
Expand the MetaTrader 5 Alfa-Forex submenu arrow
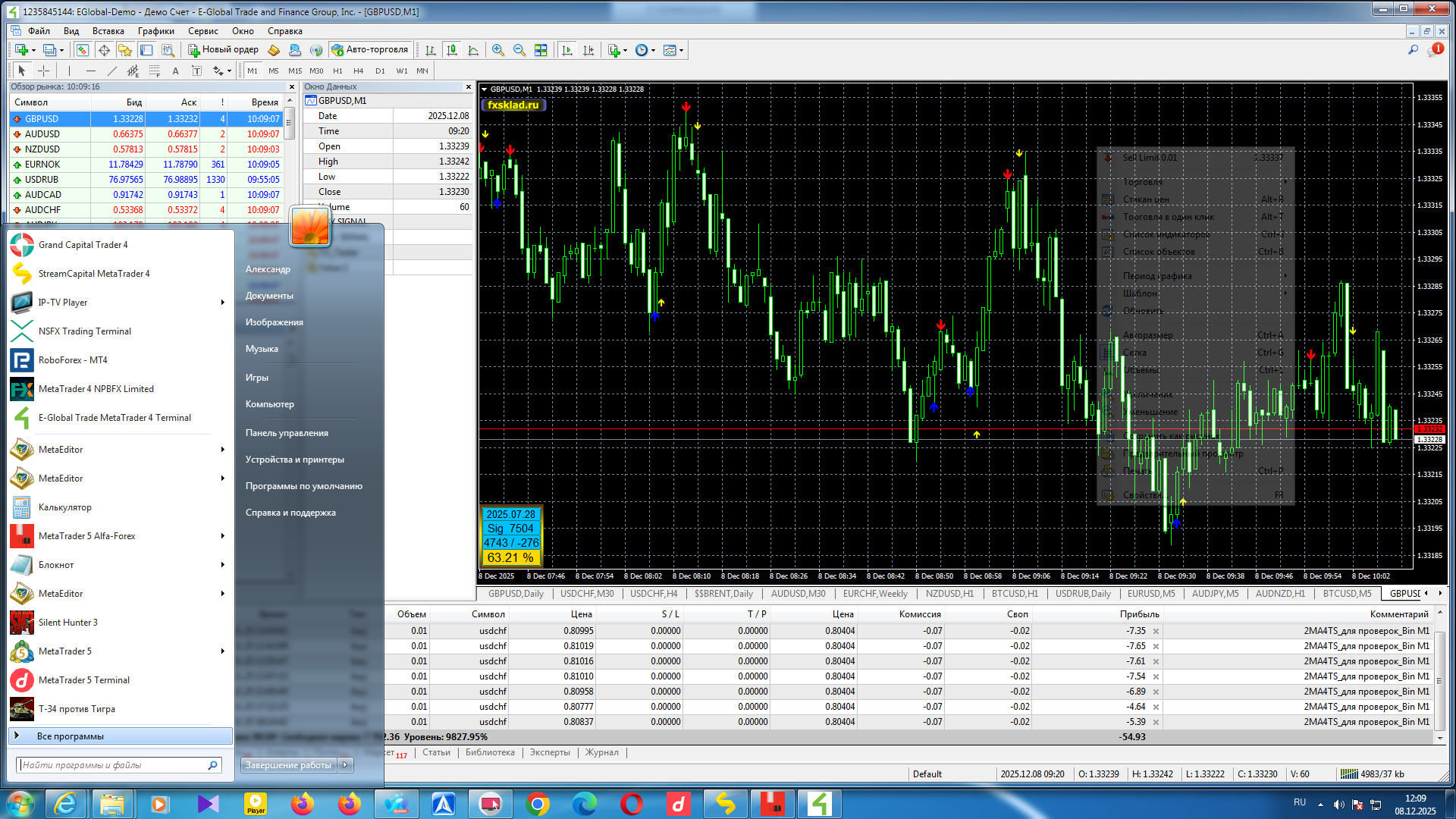click(222, 536)
